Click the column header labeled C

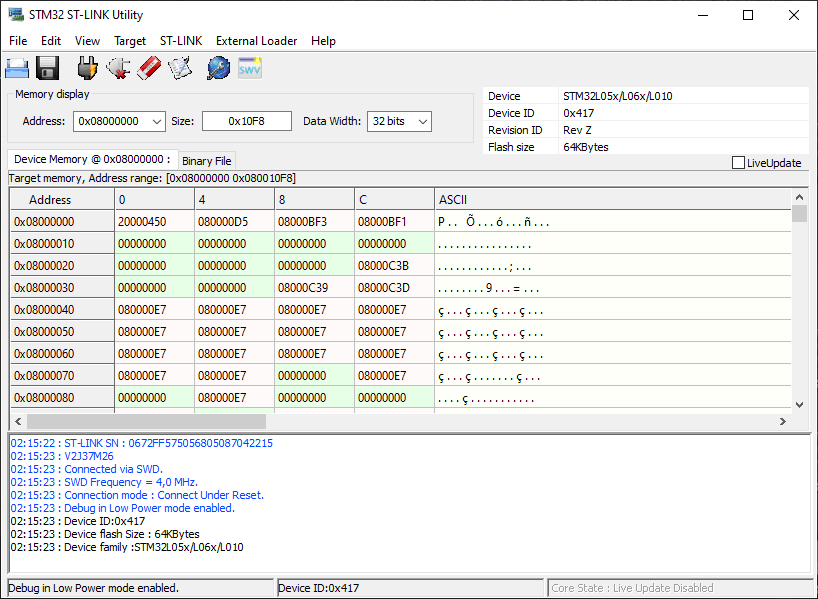tap(394, 199)
